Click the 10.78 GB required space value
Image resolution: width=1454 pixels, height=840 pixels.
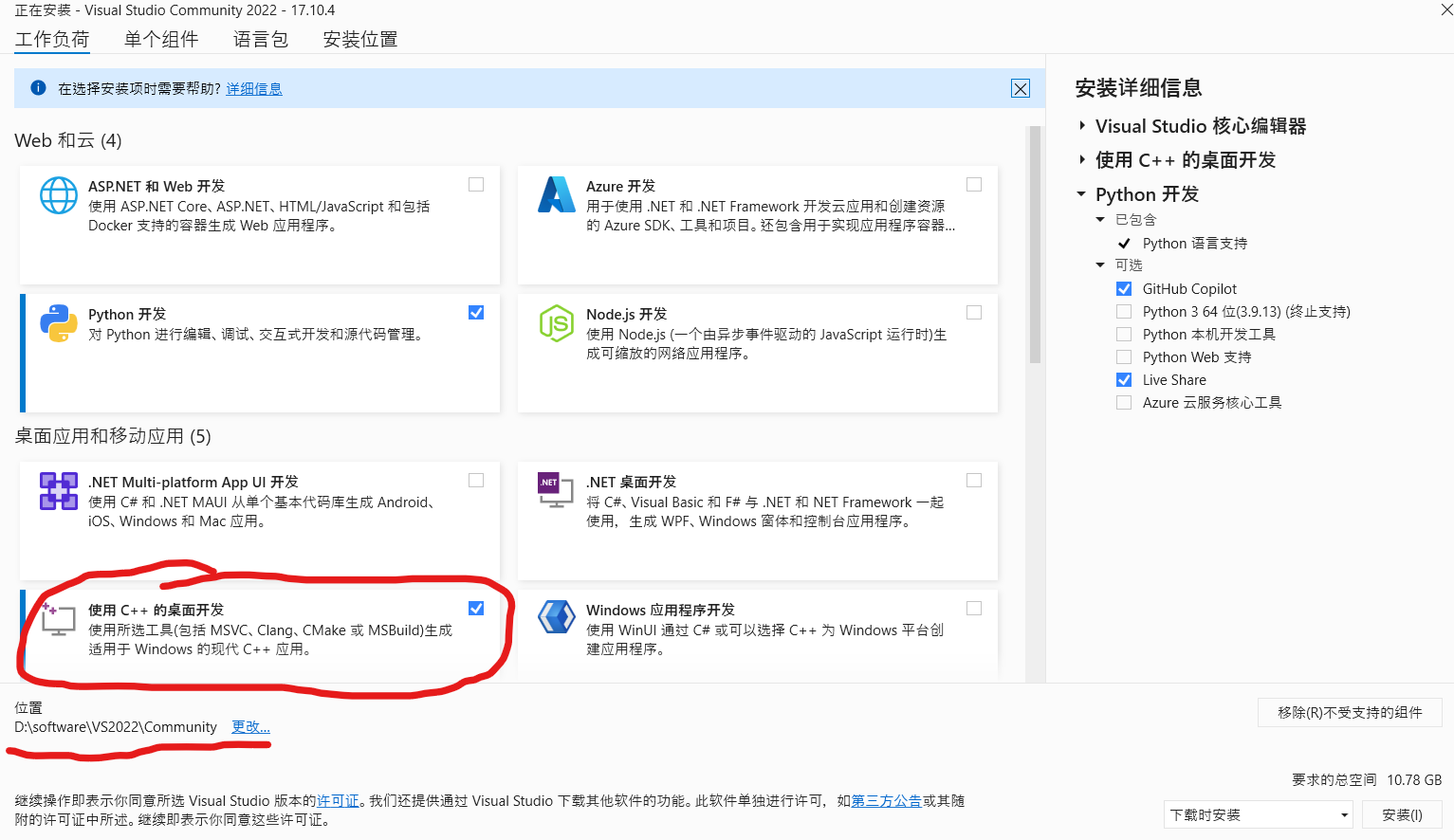coord(1414,780)
